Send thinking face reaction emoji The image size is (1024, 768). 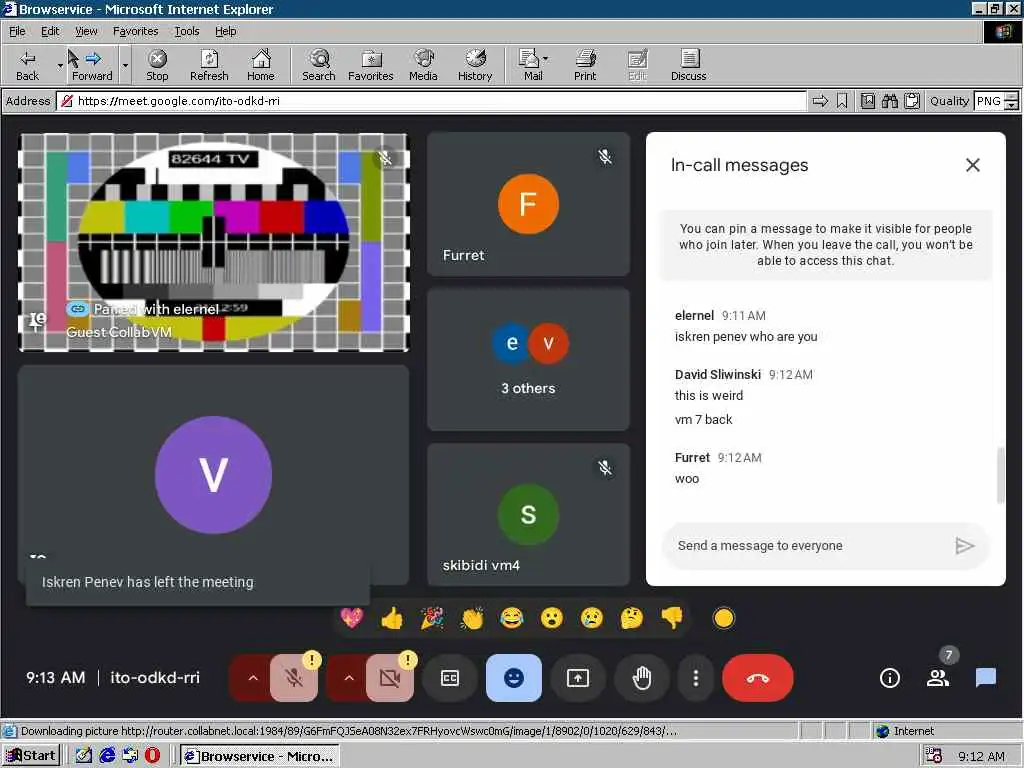pos(632,618)
